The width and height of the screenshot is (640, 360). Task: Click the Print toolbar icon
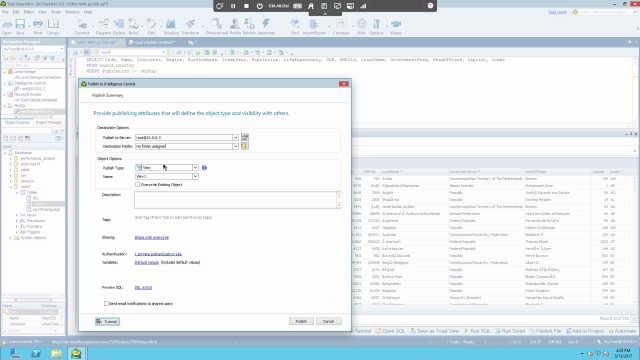coord(38,27)
